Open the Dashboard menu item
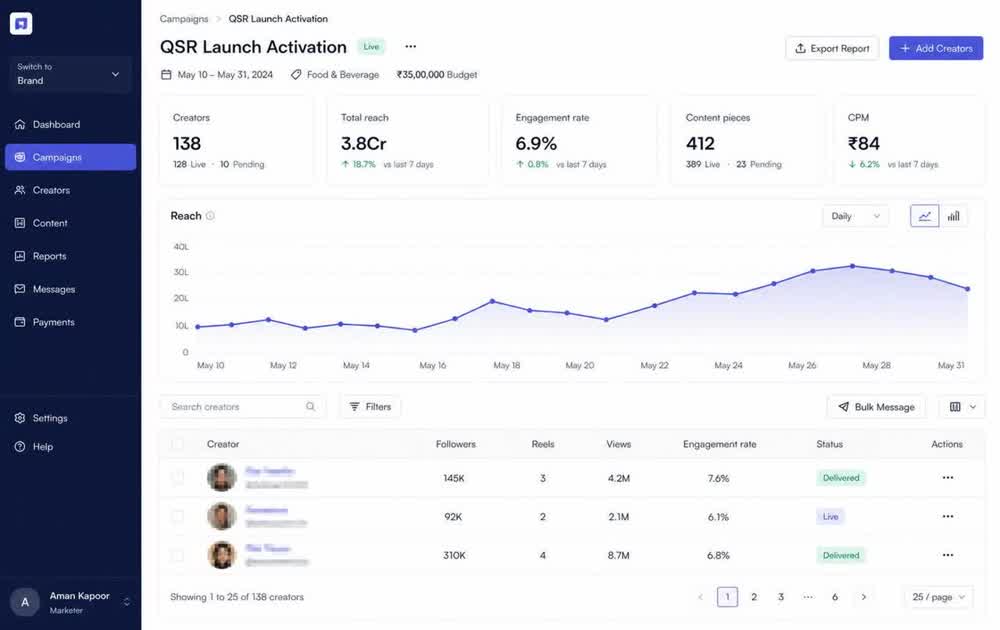 70,124
